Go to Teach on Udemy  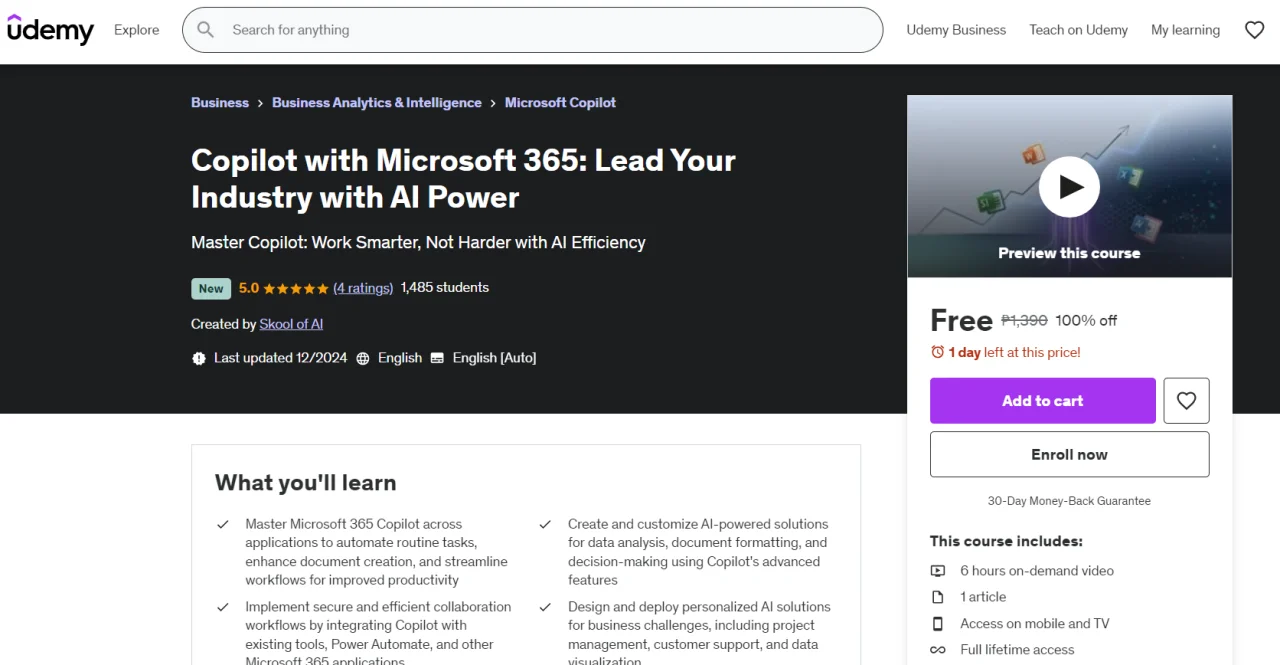[1078, 30]
